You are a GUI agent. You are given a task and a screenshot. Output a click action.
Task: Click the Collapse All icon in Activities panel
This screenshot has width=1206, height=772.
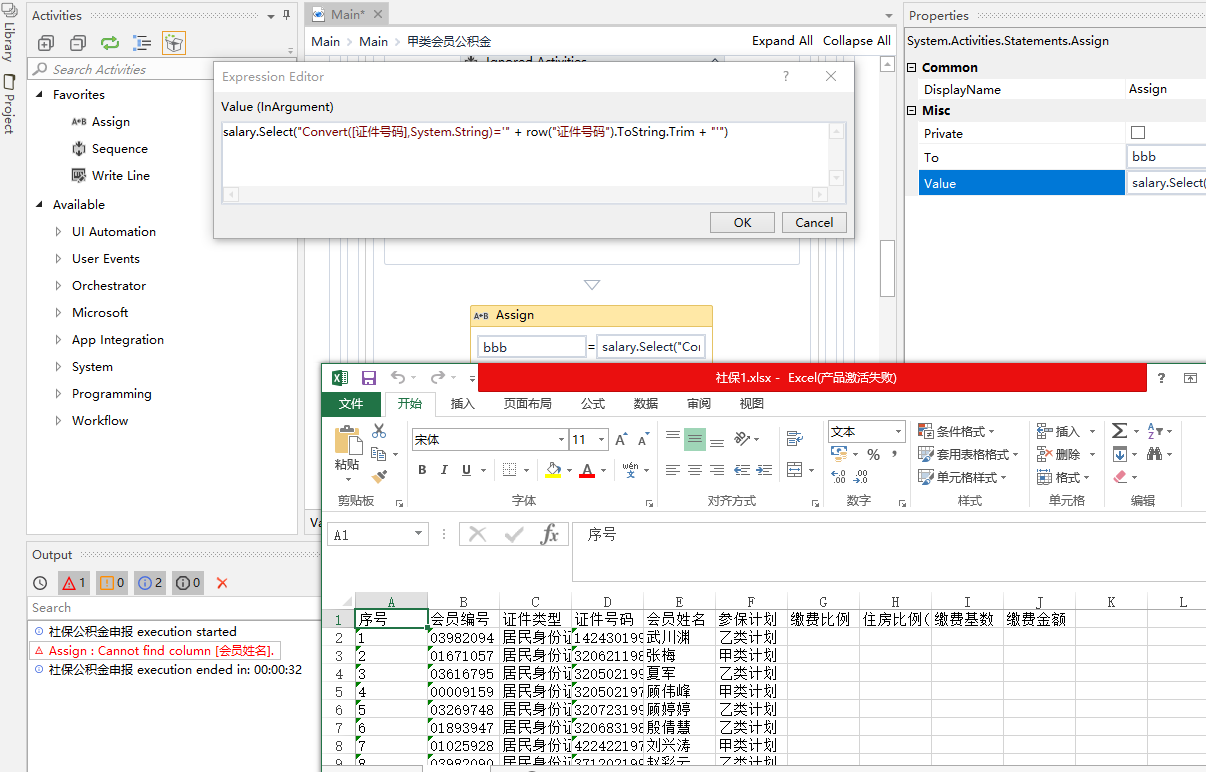coord(77,43)
